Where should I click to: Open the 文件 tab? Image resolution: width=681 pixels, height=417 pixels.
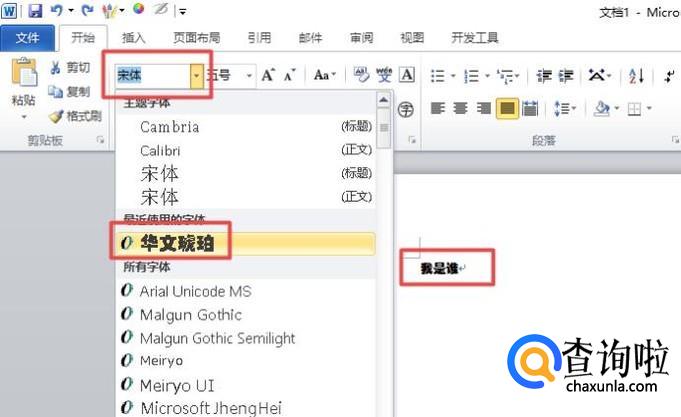[27, 38]
